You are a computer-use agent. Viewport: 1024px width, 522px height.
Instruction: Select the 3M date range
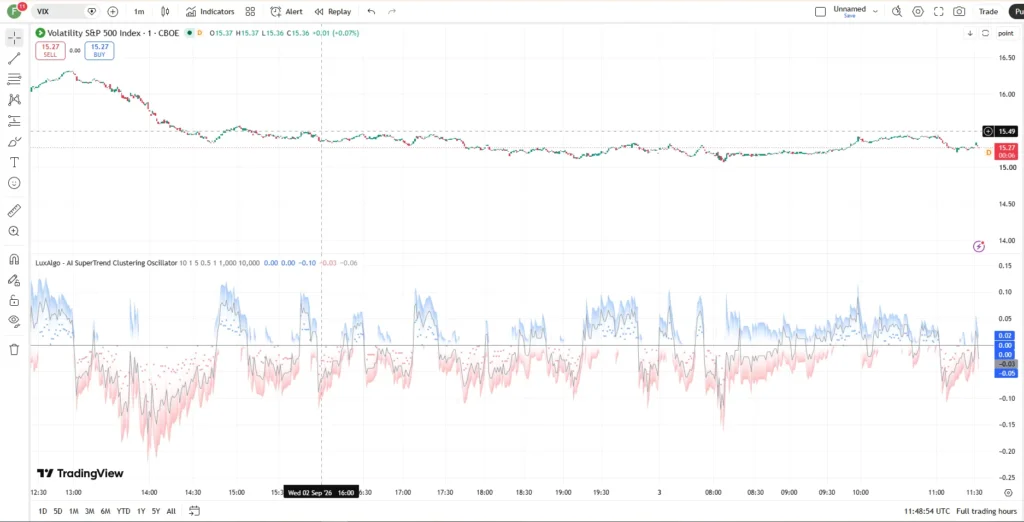tap(89, 511)
